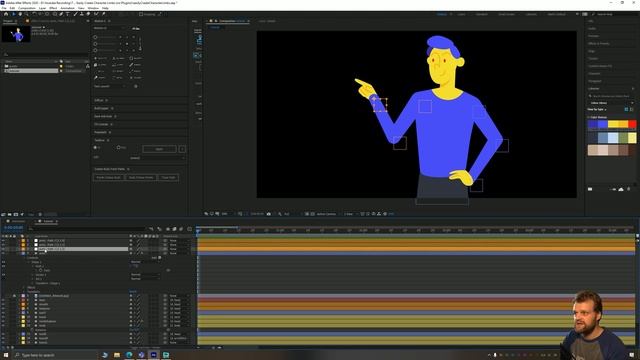Image resolution: width=640 pixels, height=360 pixels.
Task: Toggle motion blur switch in timeline header
Action: click(181, 229)
